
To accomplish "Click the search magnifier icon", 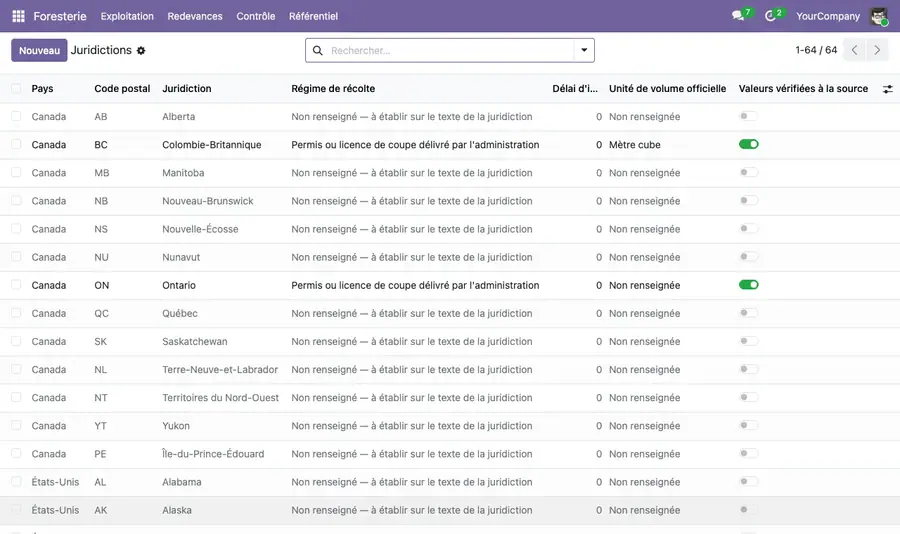I will tap(317, 51).
